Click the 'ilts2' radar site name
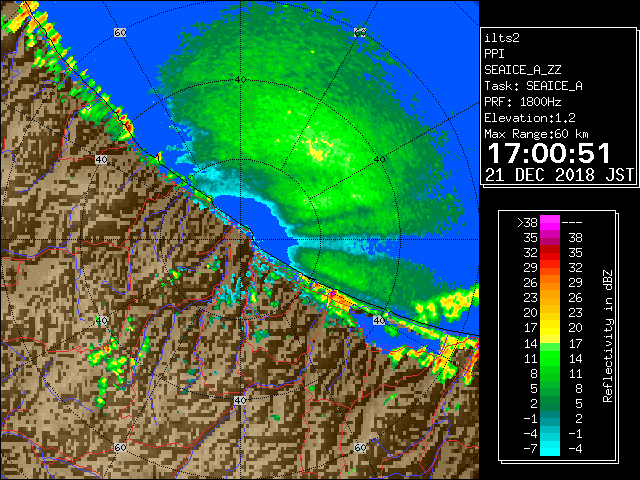 [x=502, y=38]
